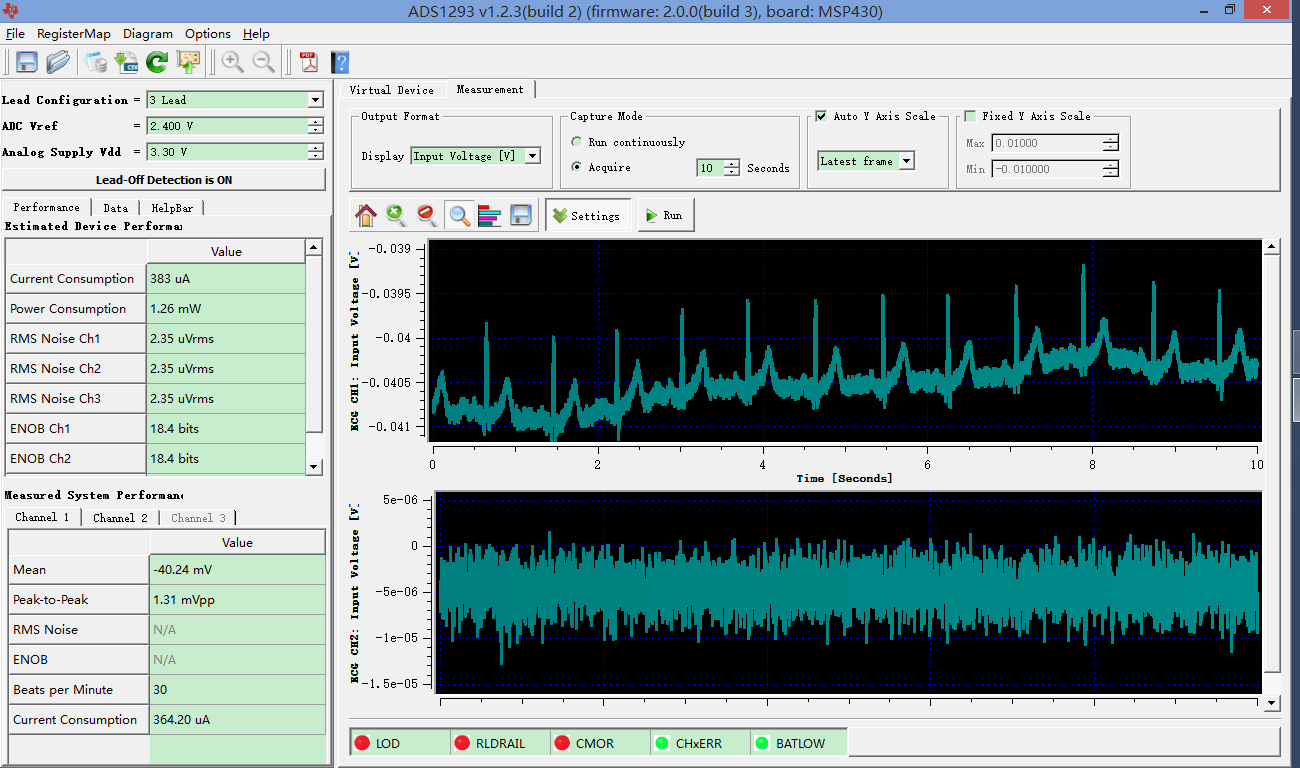The image size is (1300, 768).
Task: Select the Run continuously radio button
Action: (x=577, y=142)
